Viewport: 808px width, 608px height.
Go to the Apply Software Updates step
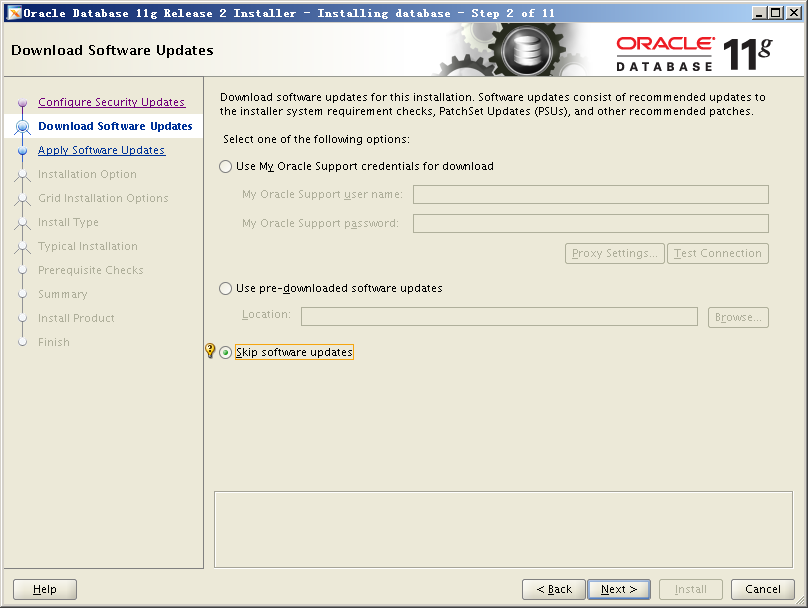pos(101,150)
